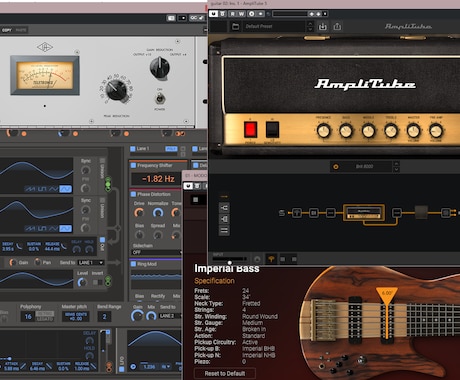Click the Polyphony value 16 field
Viewport: 460px width, 380px height.
pos(28,317)
